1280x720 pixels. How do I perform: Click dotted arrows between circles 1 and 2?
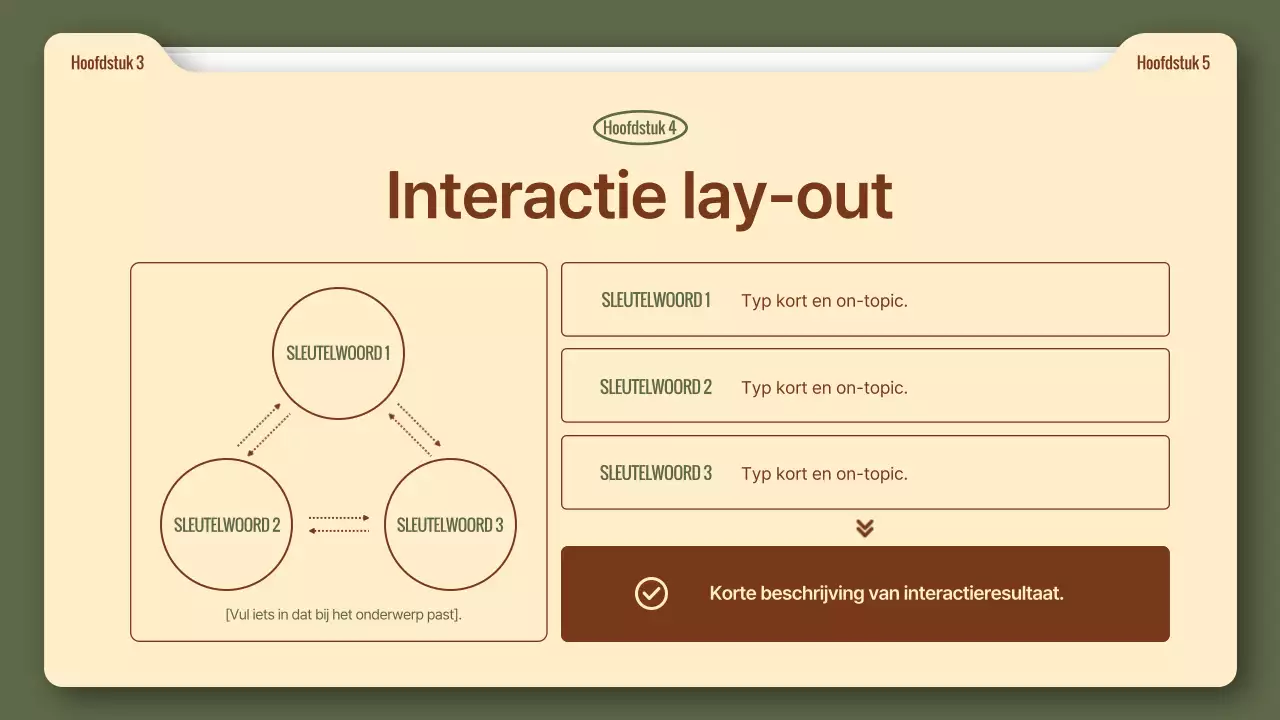pos(264,430)
